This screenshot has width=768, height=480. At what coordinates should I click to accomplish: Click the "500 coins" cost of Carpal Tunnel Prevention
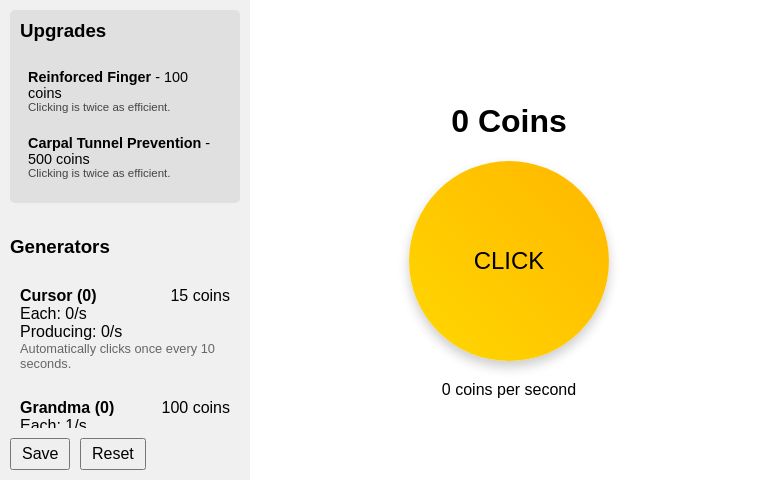[x=59, y=159]
